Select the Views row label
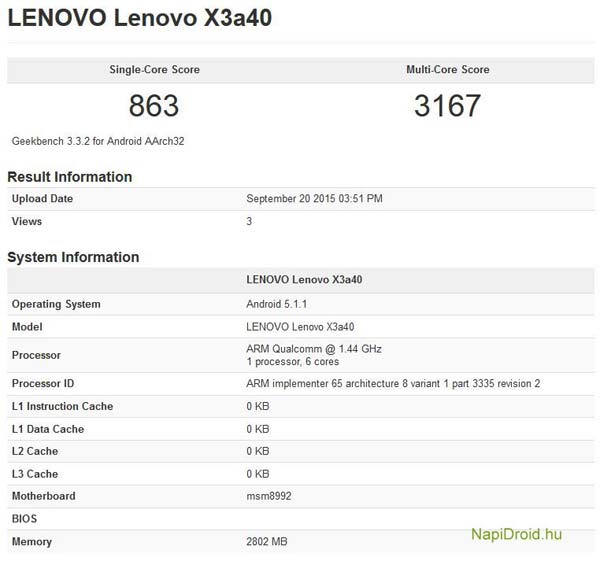The height and width of the screenshot is (561, 600). point(26,221)
